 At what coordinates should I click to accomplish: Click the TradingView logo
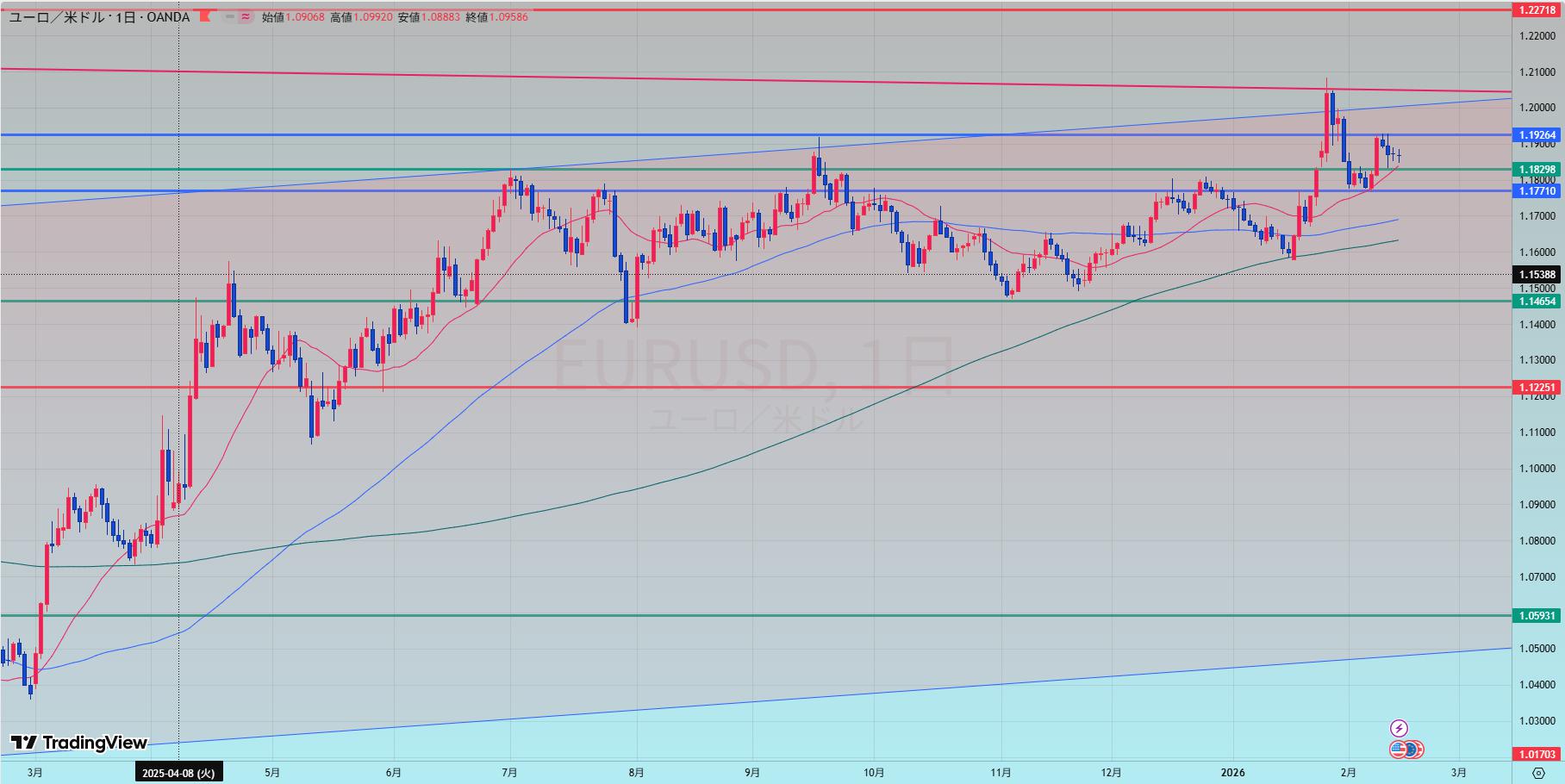(x=78, y=743)
